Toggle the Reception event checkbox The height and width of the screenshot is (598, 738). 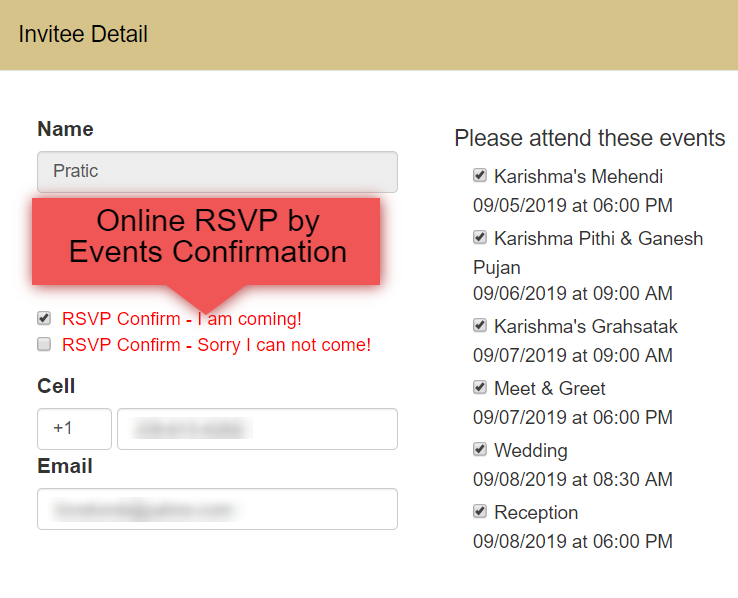click(x=480, y=511)
